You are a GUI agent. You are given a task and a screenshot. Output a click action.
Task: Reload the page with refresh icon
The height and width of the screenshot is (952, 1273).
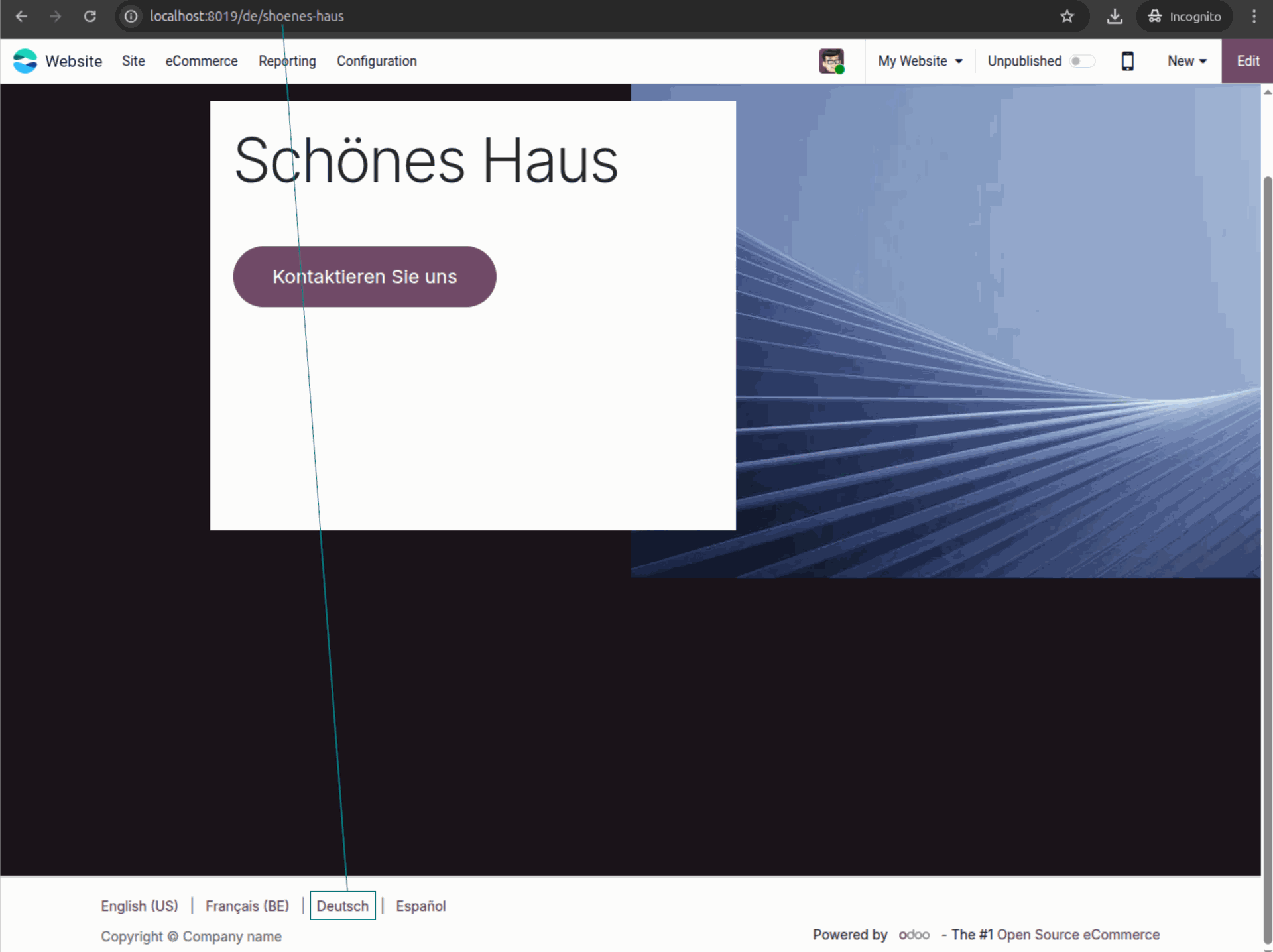coord(90,16)
